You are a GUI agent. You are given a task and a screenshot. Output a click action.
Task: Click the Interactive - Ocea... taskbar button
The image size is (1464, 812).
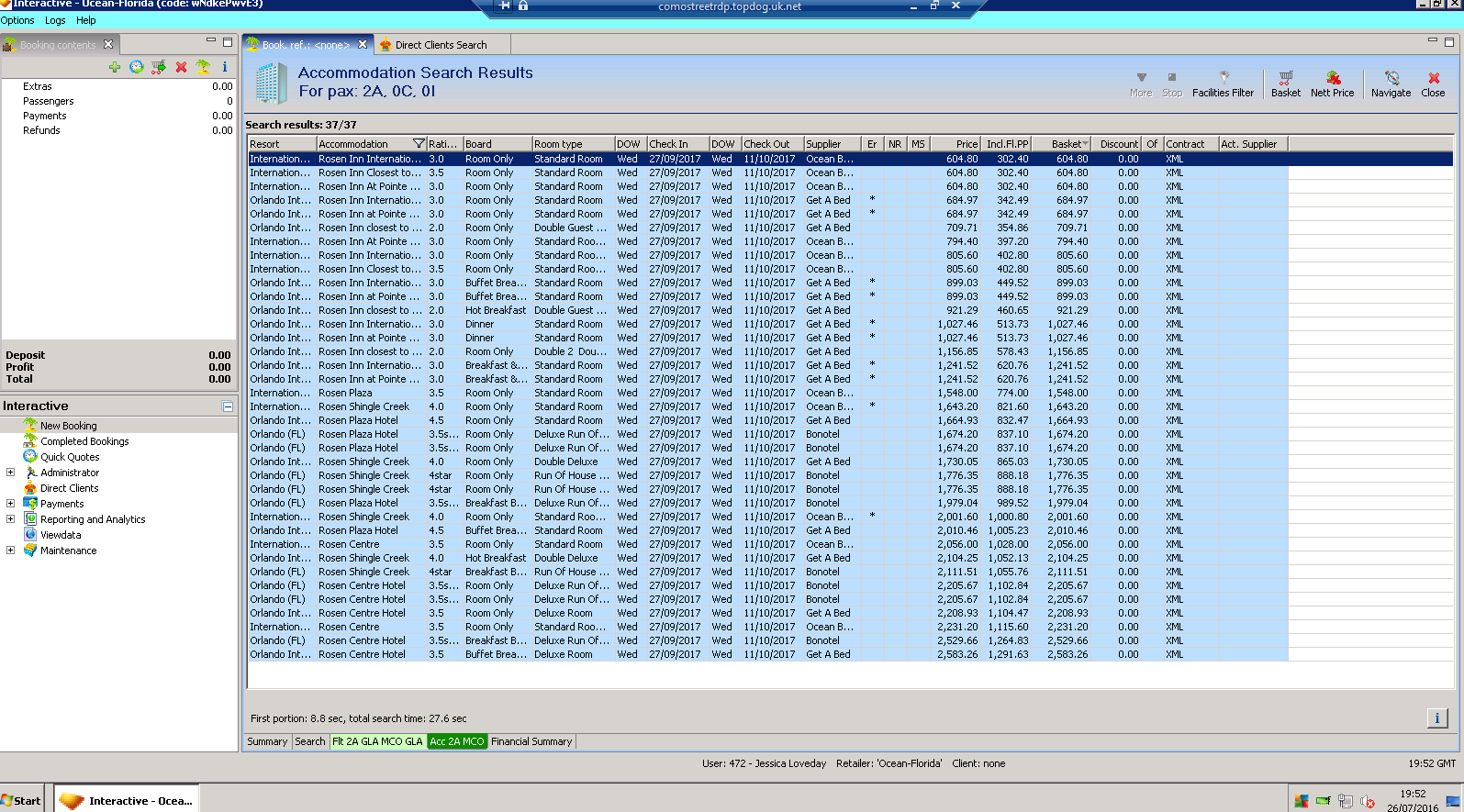(x=127, y=800)
